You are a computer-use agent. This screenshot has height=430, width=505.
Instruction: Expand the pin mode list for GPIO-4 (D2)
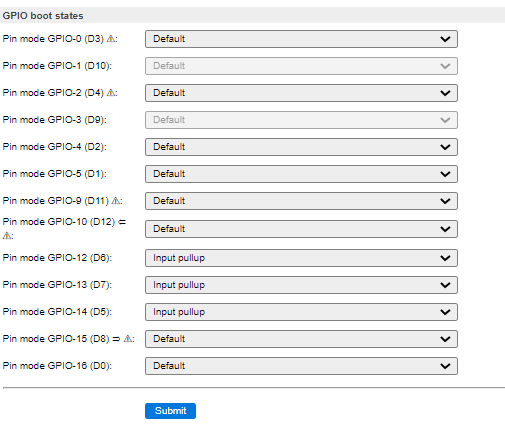pyautogui.click(x=301, y=147)
